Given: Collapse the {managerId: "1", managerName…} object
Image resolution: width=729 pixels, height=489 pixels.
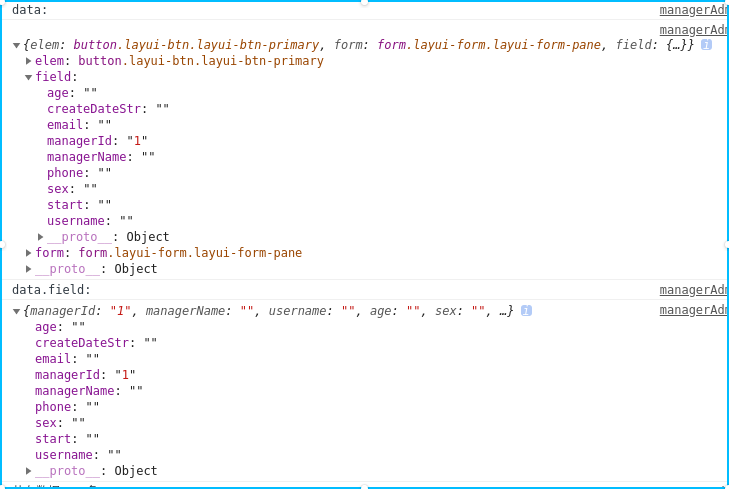Looking at the screenshot, I should [x=16, y=311].
